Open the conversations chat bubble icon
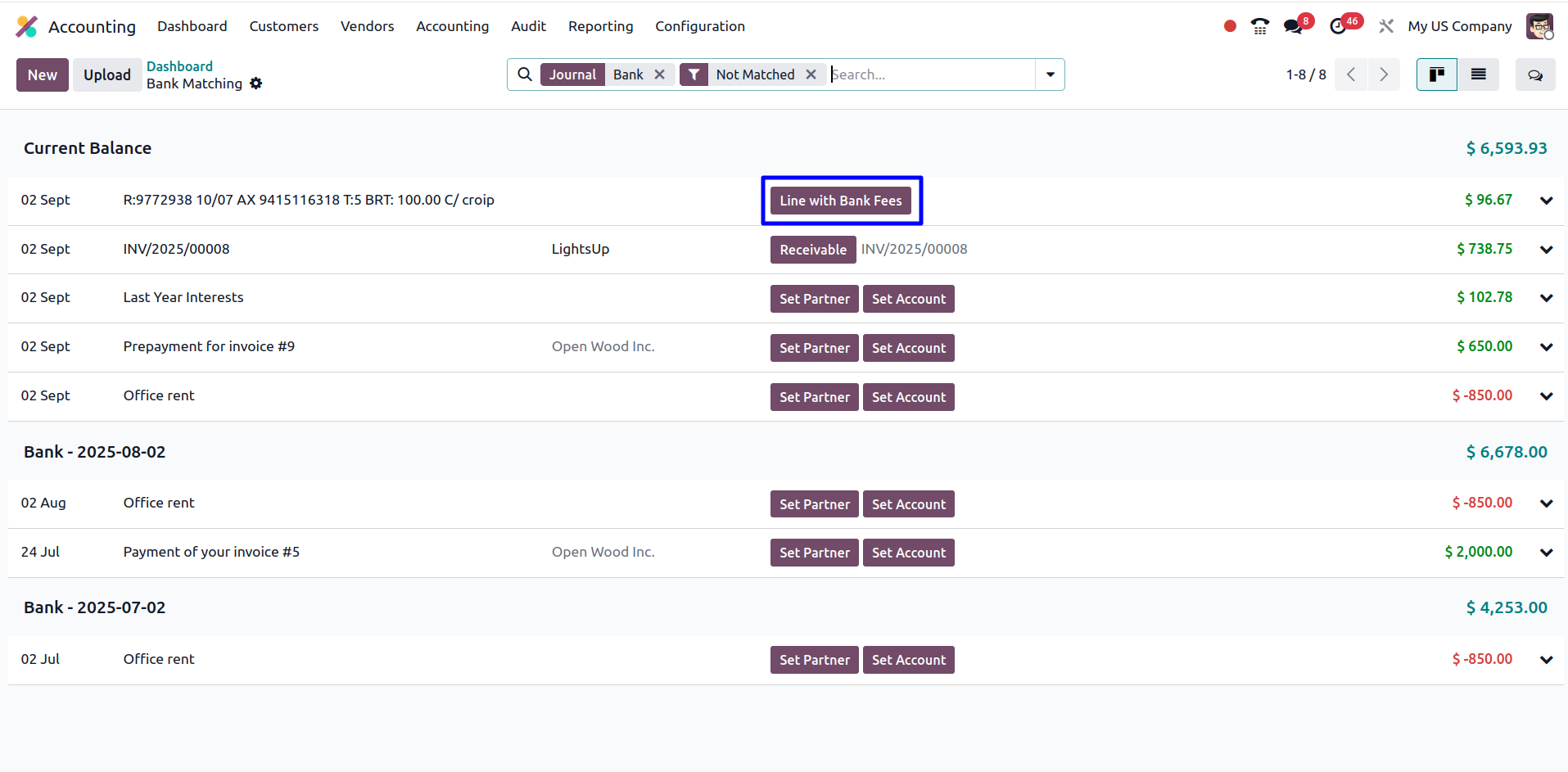 pyautogui.click(x=1294, y=26)
